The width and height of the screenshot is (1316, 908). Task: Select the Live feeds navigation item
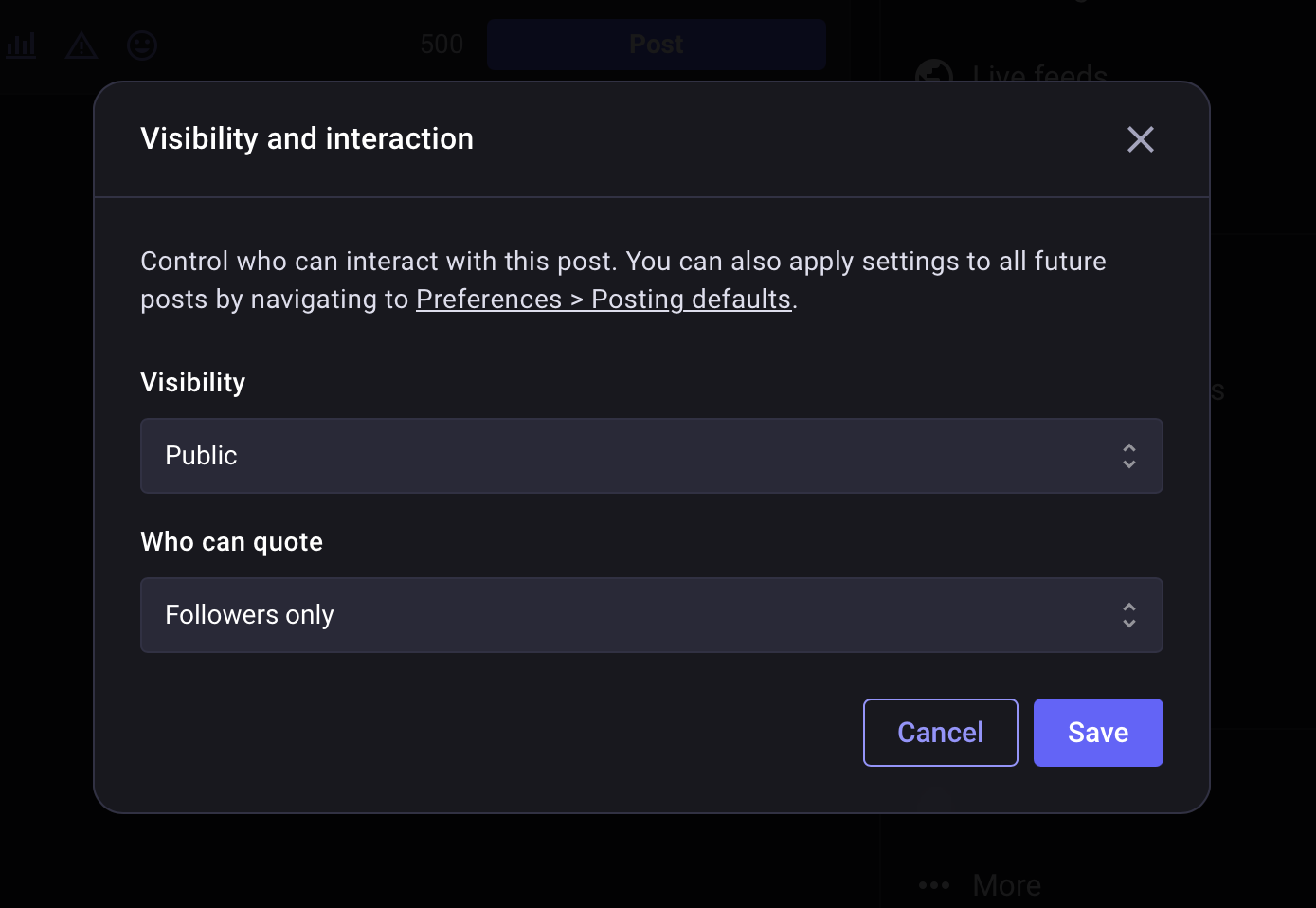coord(1039,74)
